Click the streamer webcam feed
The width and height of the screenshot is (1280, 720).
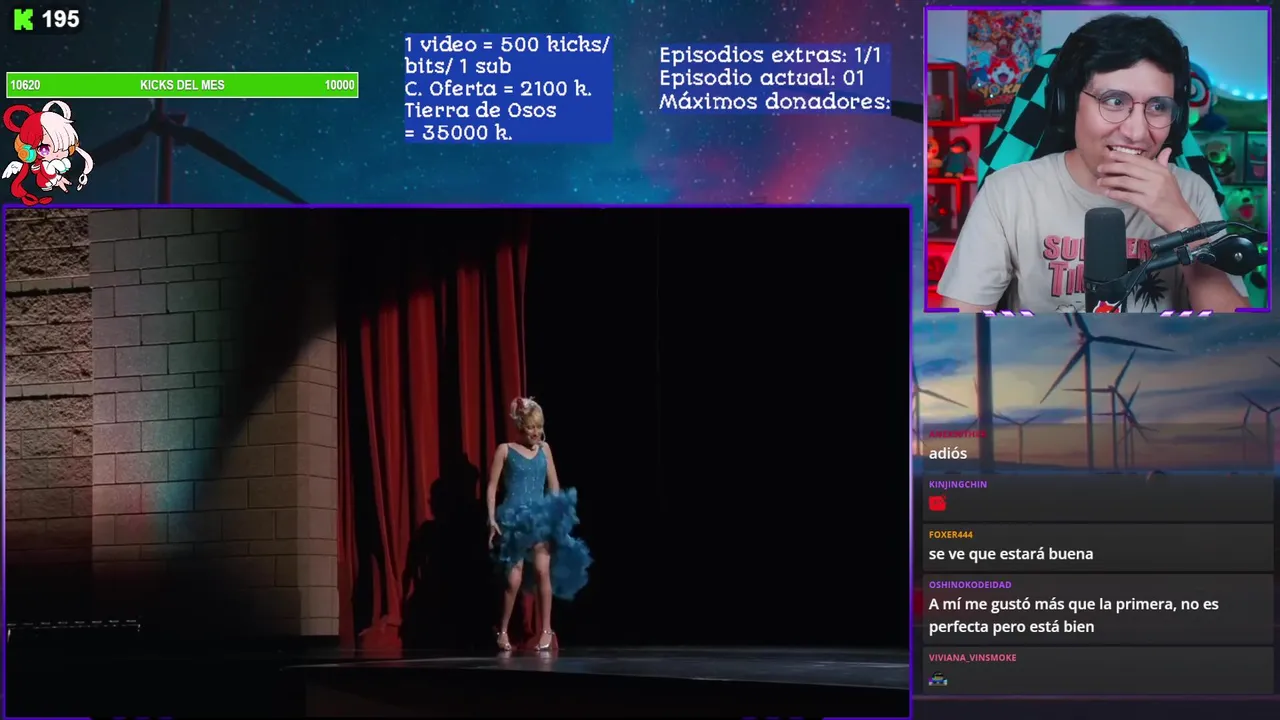(x=1098, y=161)
